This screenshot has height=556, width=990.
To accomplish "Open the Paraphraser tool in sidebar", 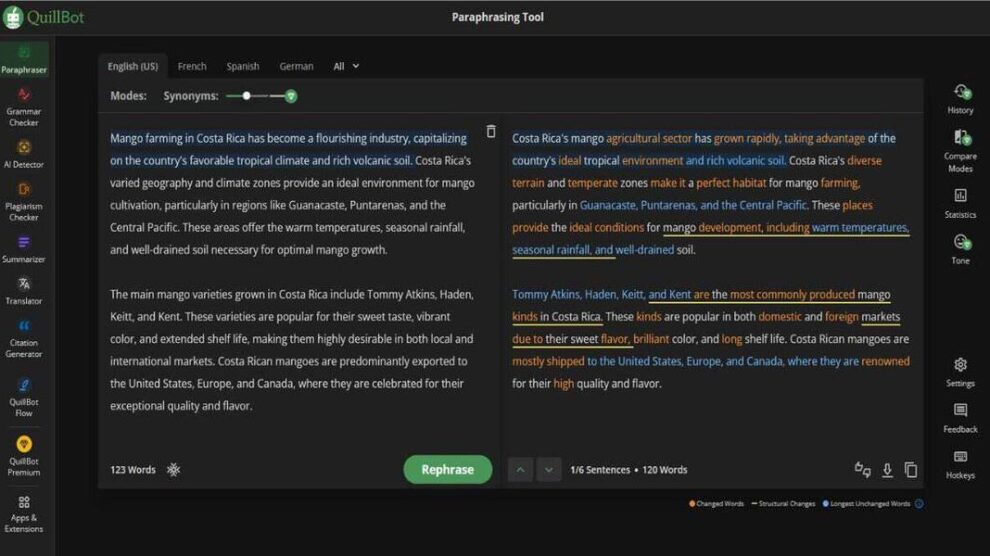I will pos(24,60).
